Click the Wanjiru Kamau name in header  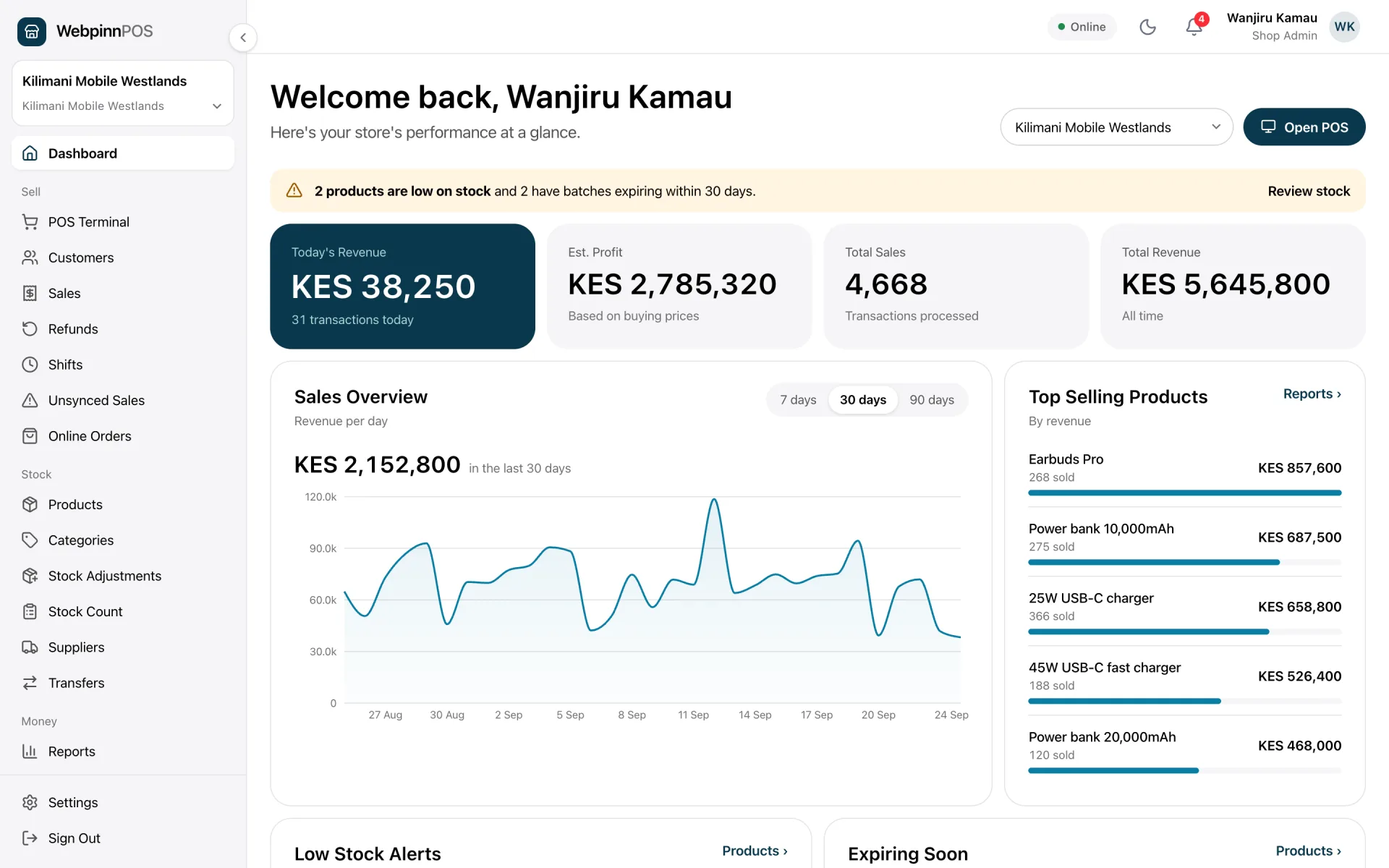(1272, 18)
